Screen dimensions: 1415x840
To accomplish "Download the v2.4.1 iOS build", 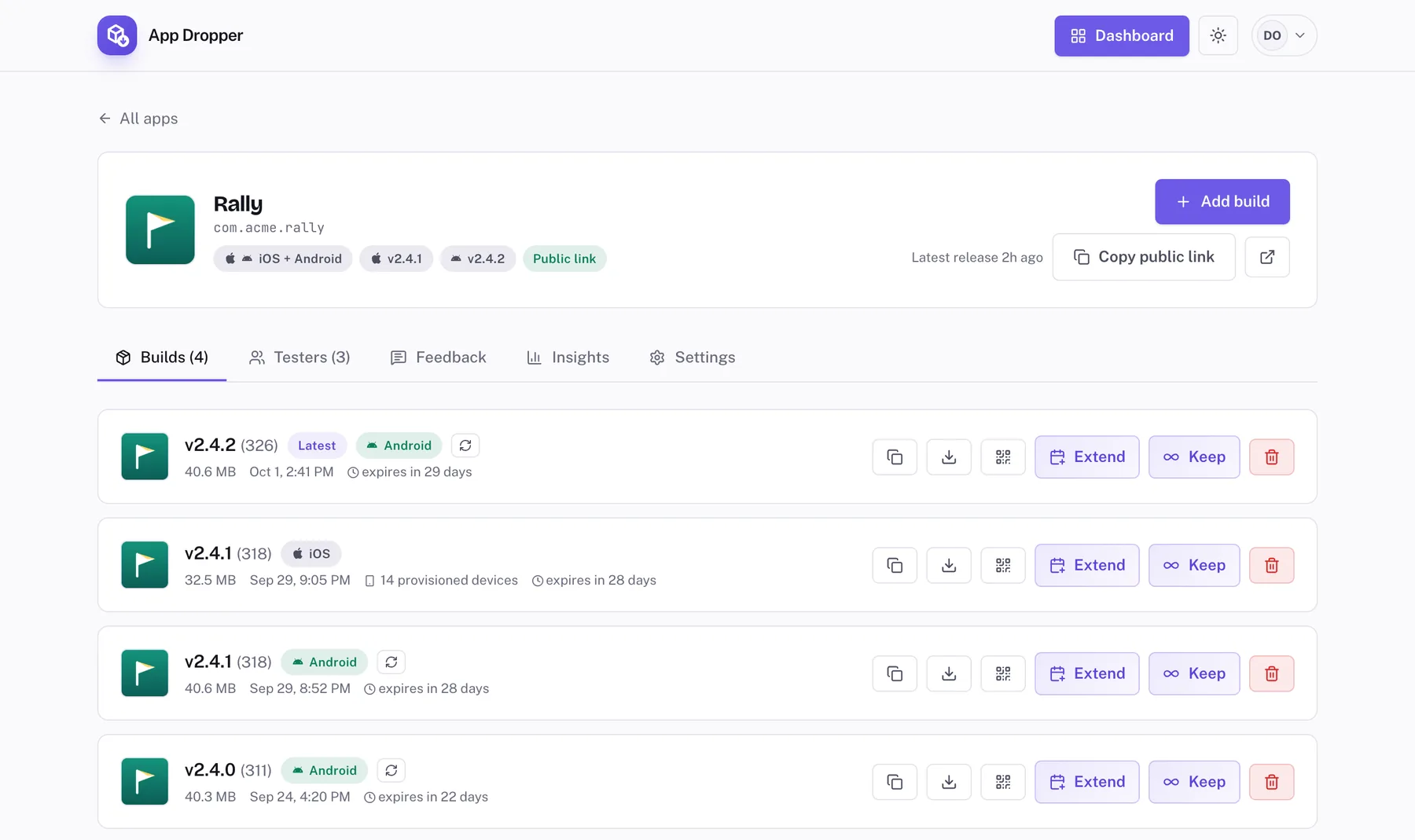I will click(949, 565).
